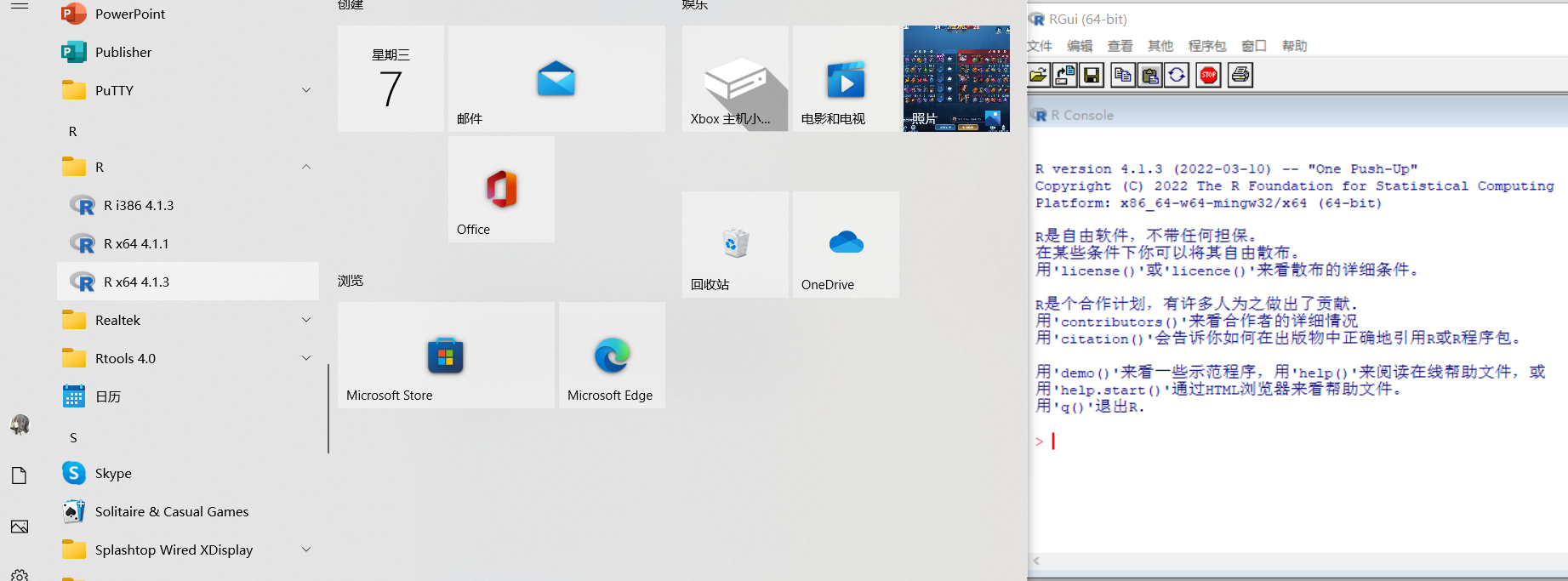Launch PowerPoint from the app list
Screen dimensions: 1568x581
pos(188,14)
